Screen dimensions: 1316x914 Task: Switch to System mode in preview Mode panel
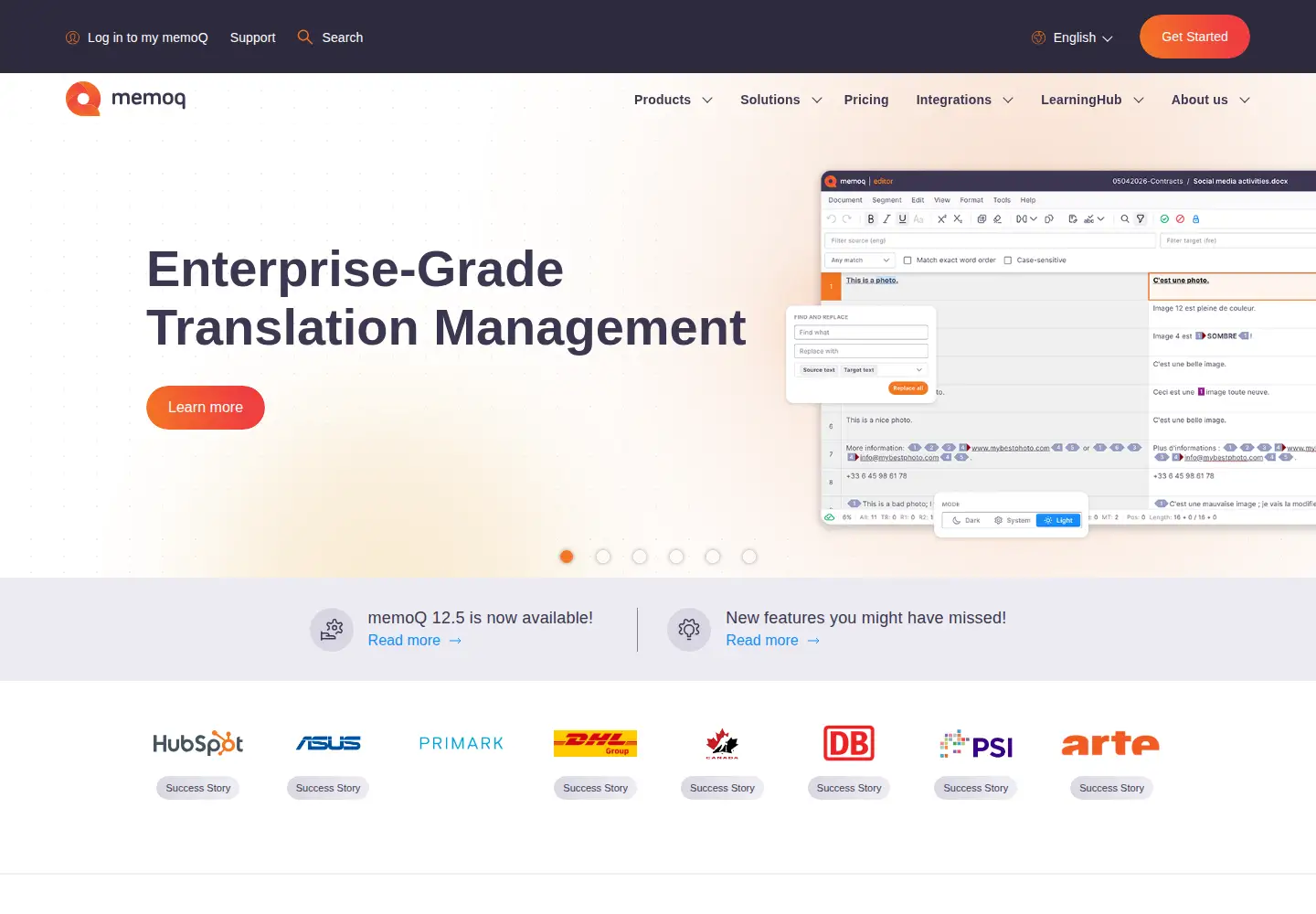(x=1012, y=520)
